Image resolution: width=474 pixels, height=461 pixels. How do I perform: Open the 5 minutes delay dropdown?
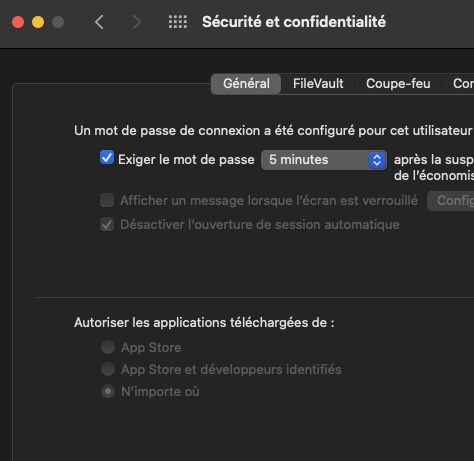click(x=324, y=160)
